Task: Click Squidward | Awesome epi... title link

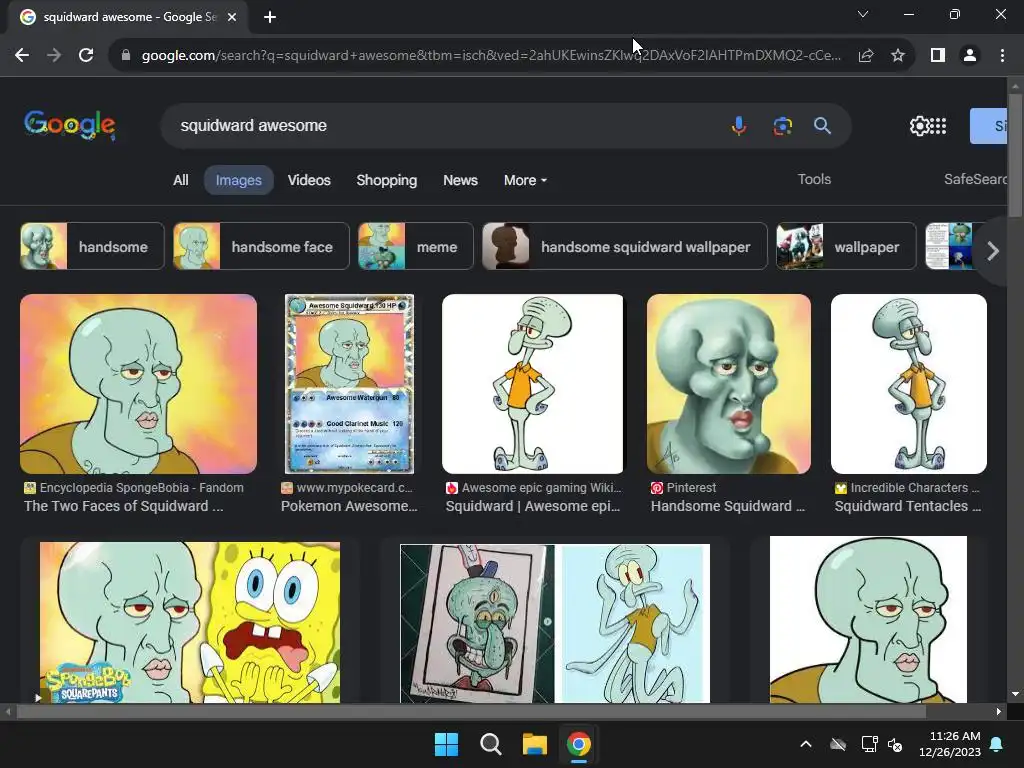Action: (533, 506)
